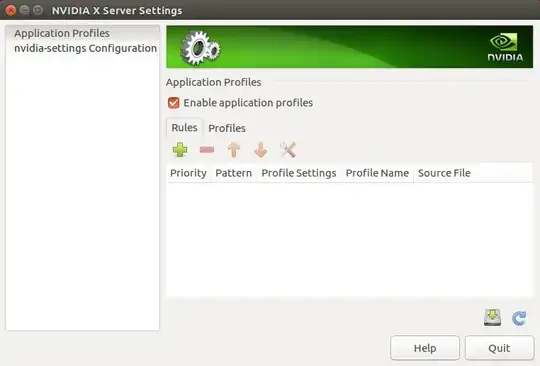The image size is (540, 366).
Task: Maximize the NVIDIA settings window
Action: pyautogui.click(x=38, y=10)
